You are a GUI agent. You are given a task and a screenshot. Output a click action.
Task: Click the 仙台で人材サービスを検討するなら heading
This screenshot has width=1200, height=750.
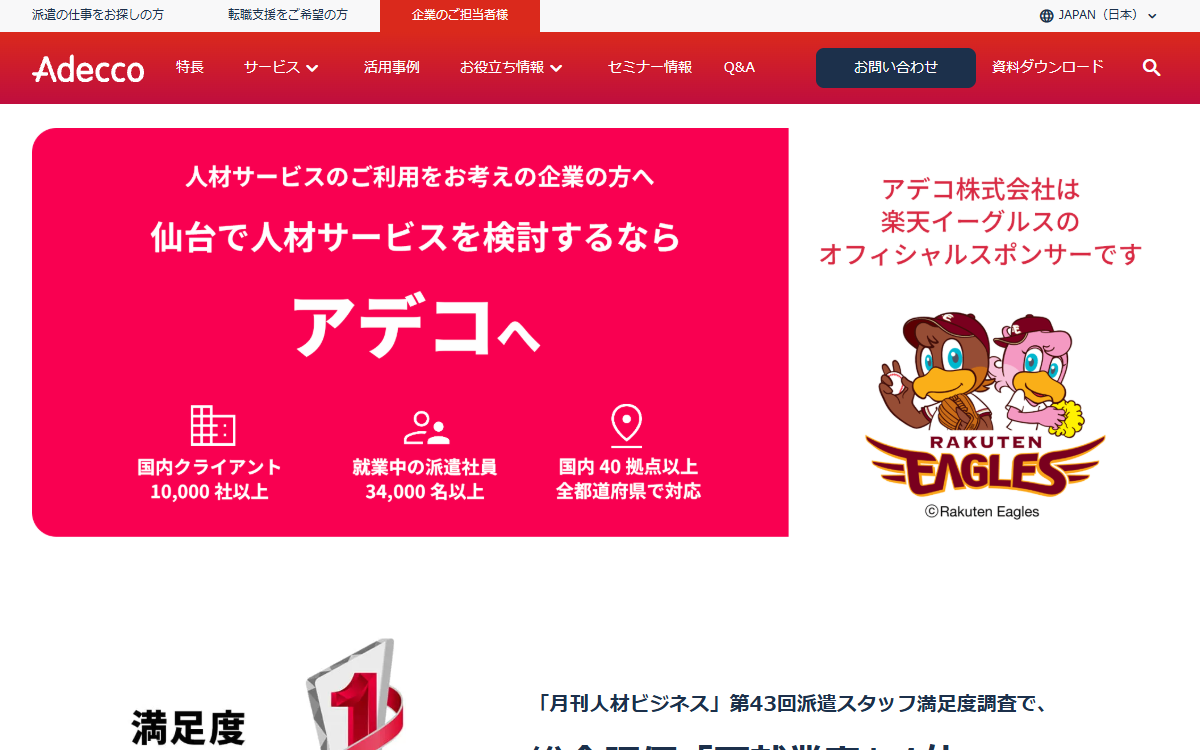[416, 237]
